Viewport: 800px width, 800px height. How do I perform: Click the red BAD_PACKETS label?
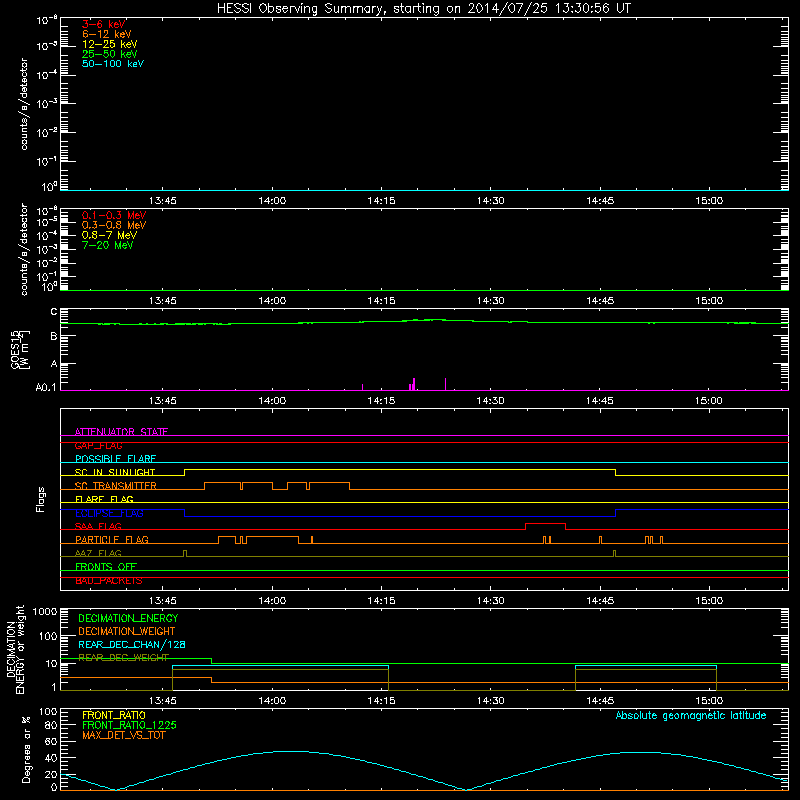[x=109, y=580]
